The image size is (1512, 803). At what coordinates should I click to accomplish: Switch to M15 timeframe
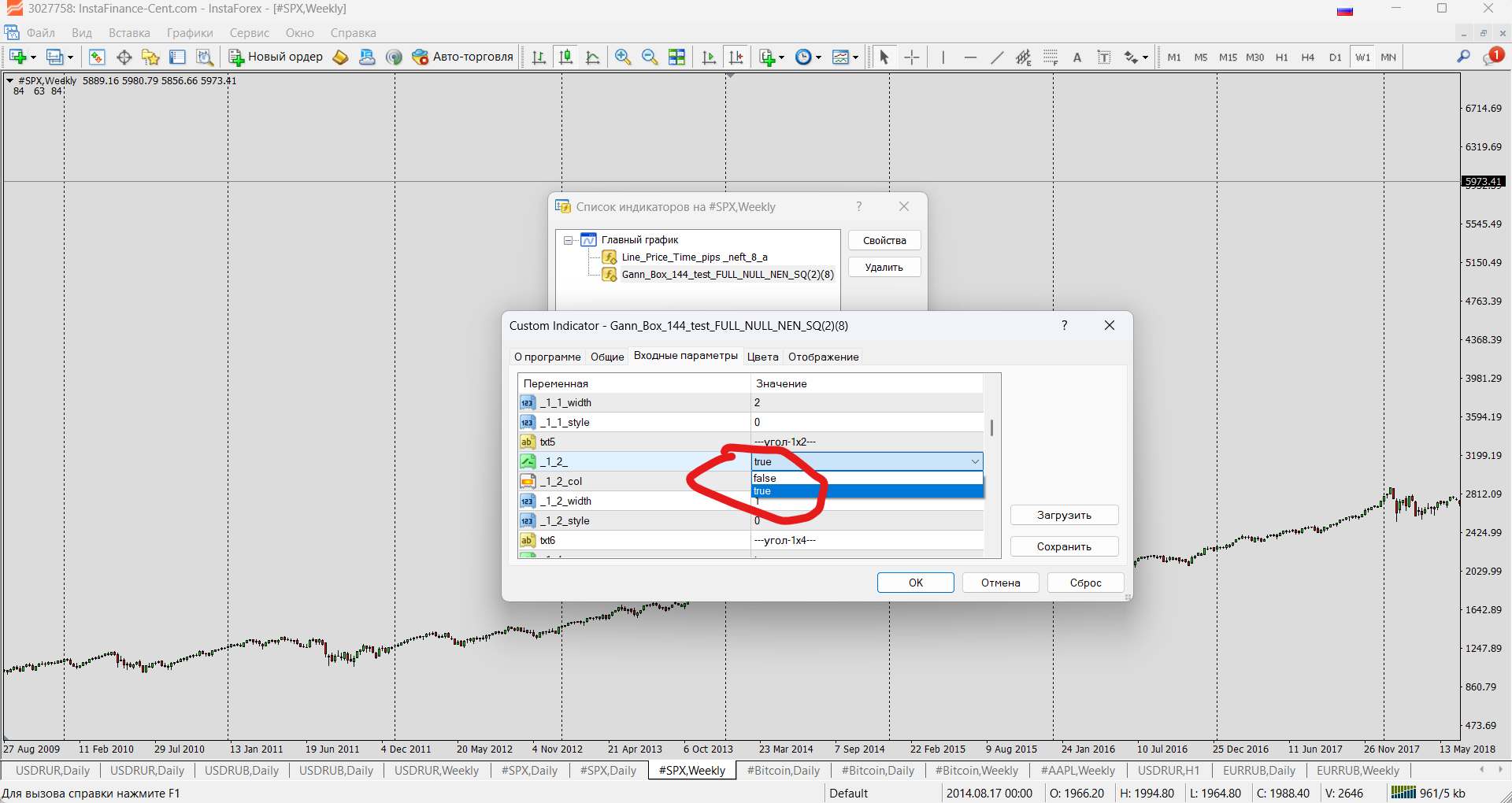(x=1228, y=57)
